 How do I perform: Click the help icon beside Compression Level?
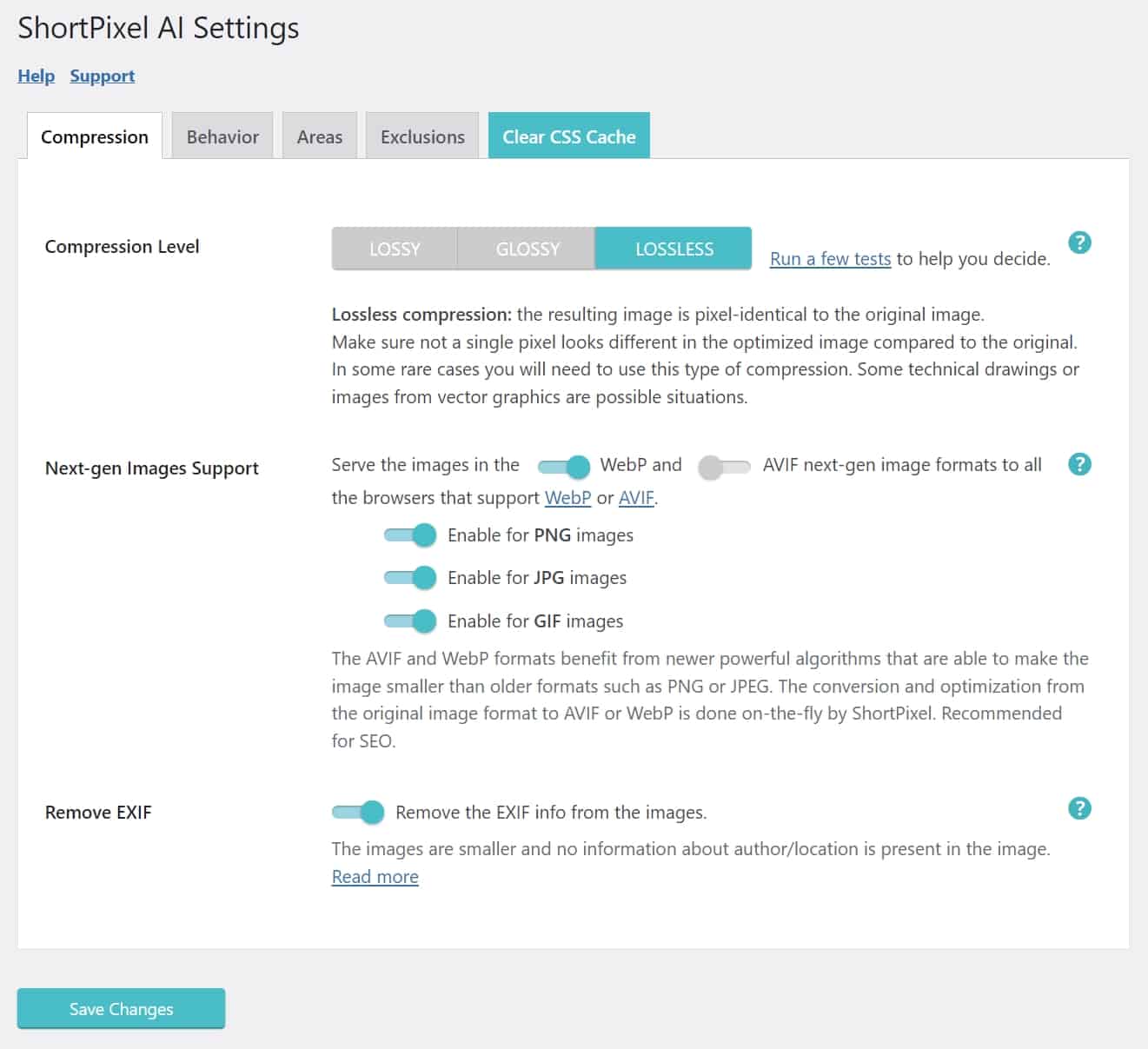(x=1079, y=242)
